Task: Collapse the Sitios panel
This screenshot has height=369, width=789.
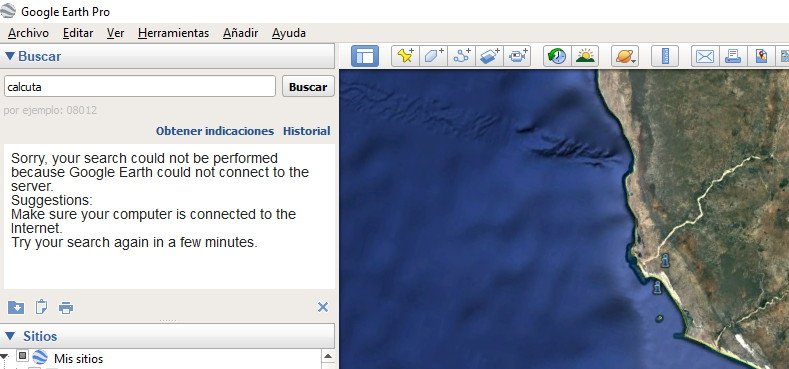Action: 10,336
